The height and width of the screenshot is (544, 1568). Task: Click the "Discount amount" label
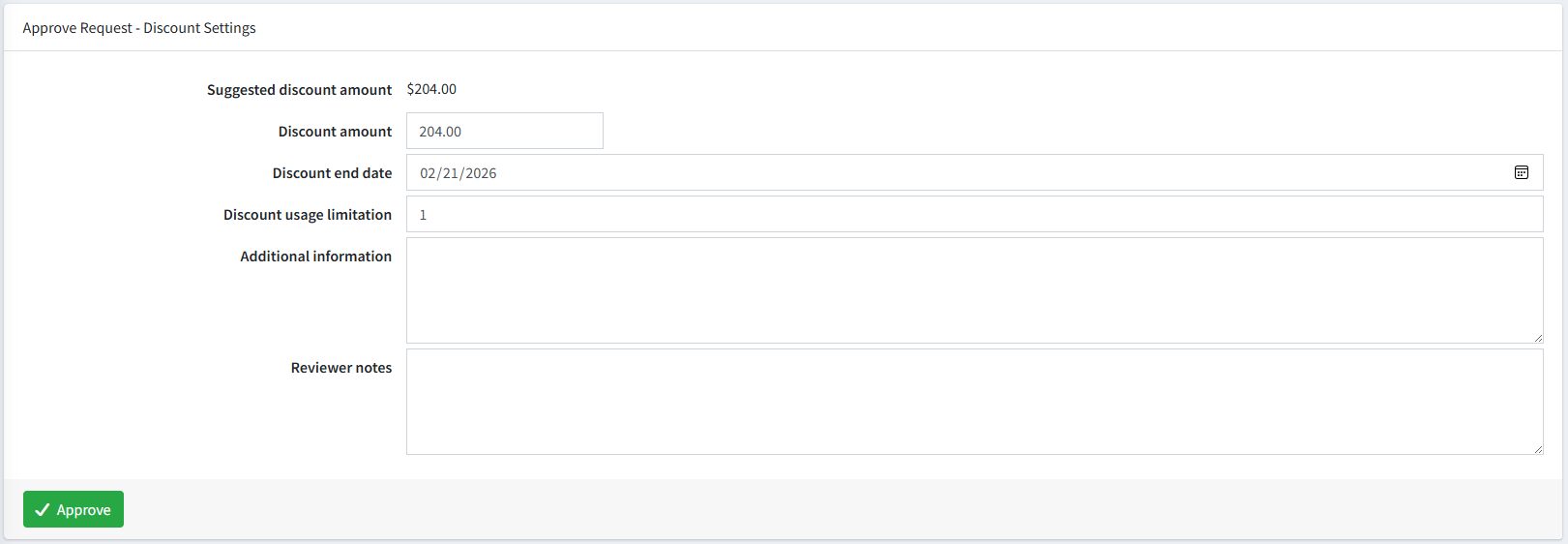[335, 132]
